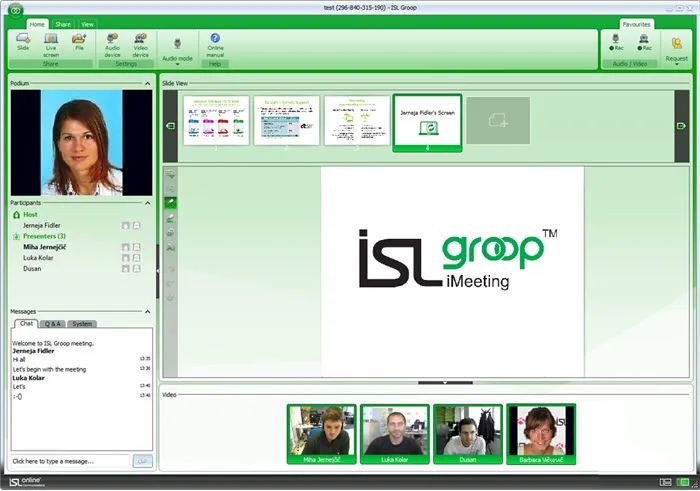Viewport: 700px width, 491px height.
Task: Toggle Luka Kolar's microphone icon
Action: [126, 258]
